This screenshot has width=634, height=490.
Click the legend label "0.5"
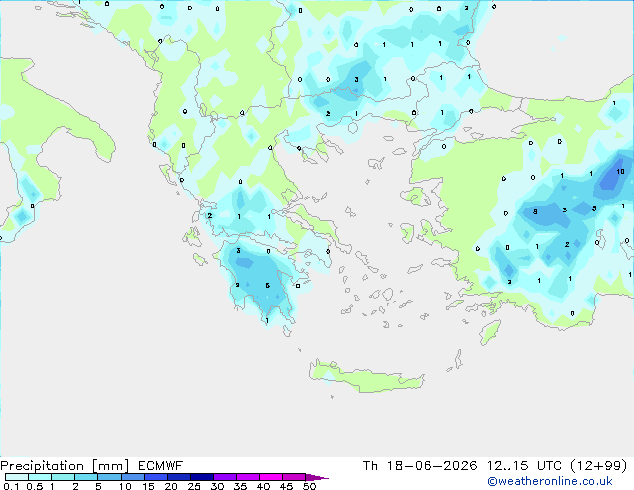(34, 486)
